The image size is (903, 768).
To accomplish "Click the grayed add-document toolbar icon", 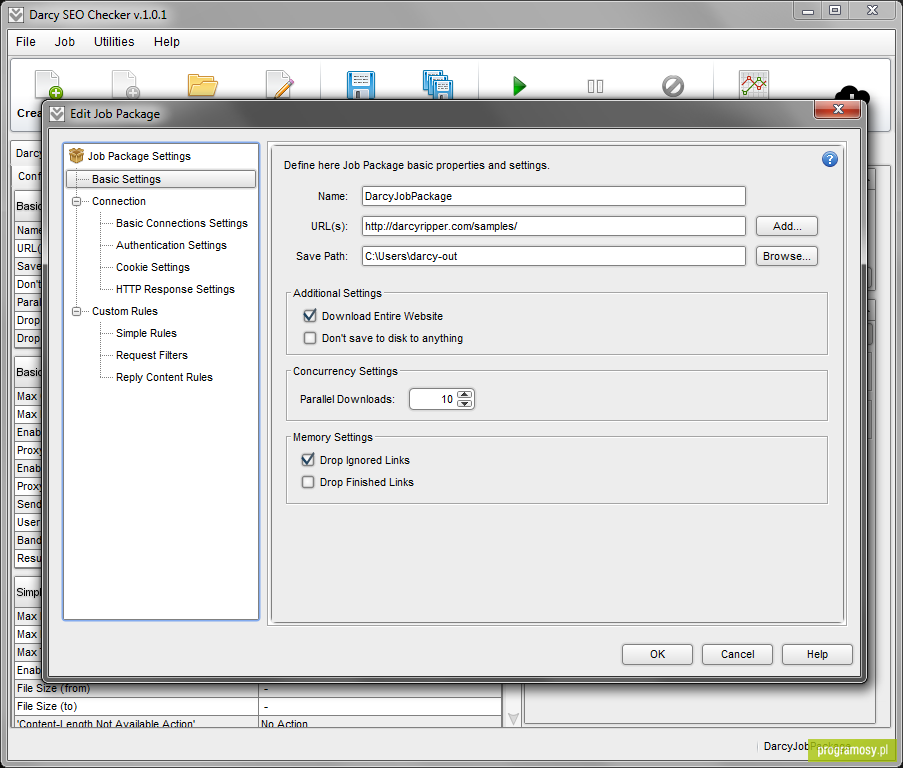I will point(126,85).
